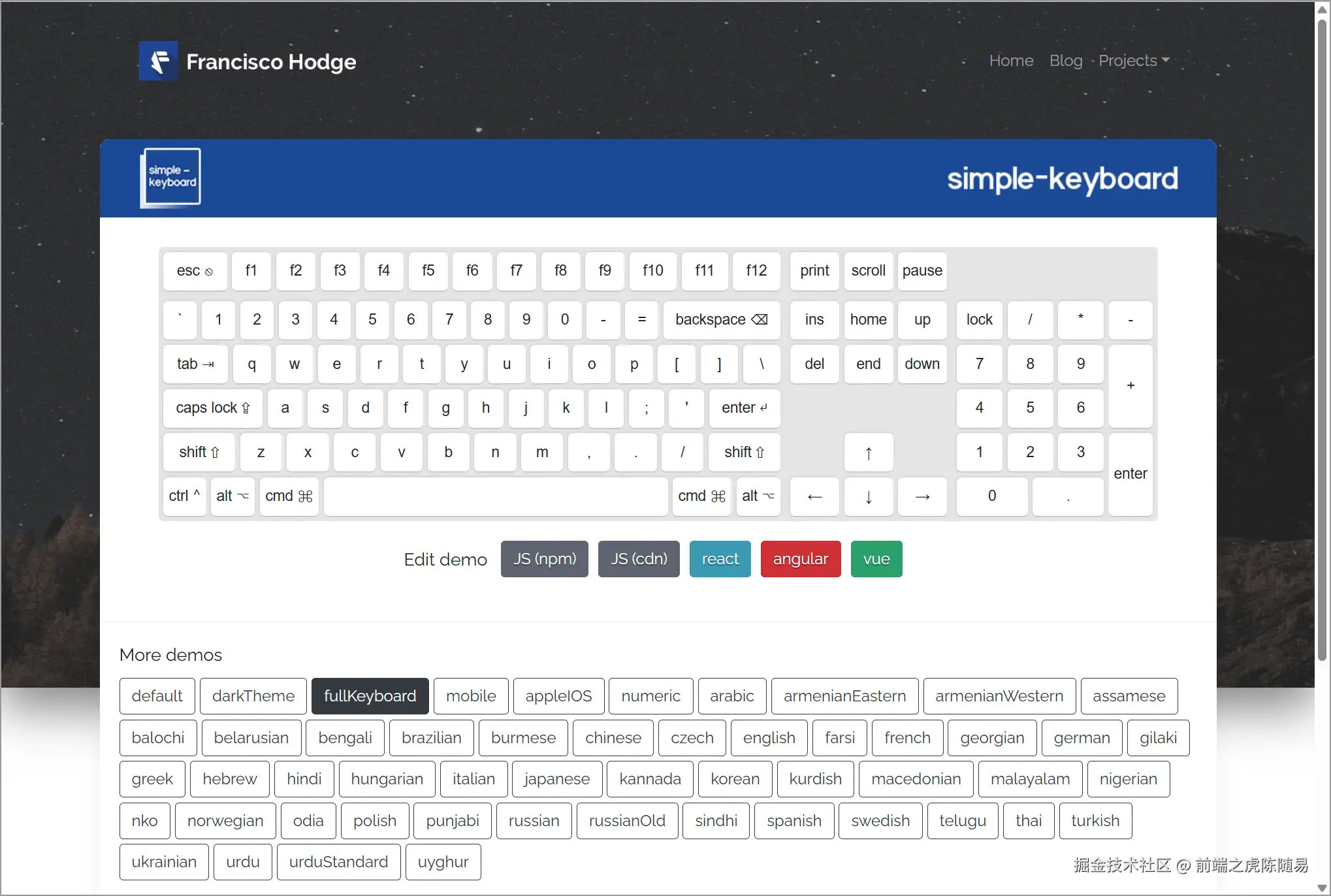Go to the Home page
The width and height of the screenshot is (1331, 896).
click(x=1010, y=60)
